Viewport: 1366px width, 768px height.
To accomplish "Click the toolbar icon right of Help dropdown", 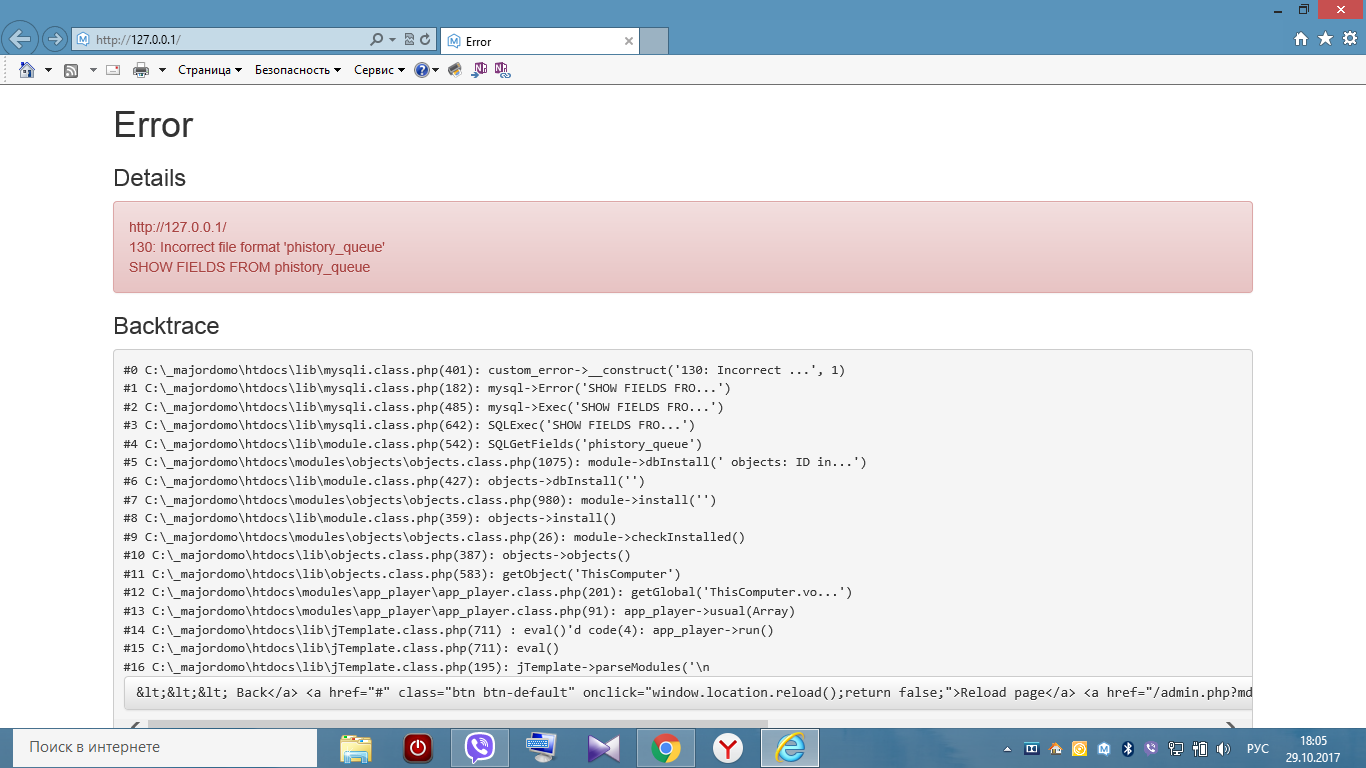I will pos(455,70).
